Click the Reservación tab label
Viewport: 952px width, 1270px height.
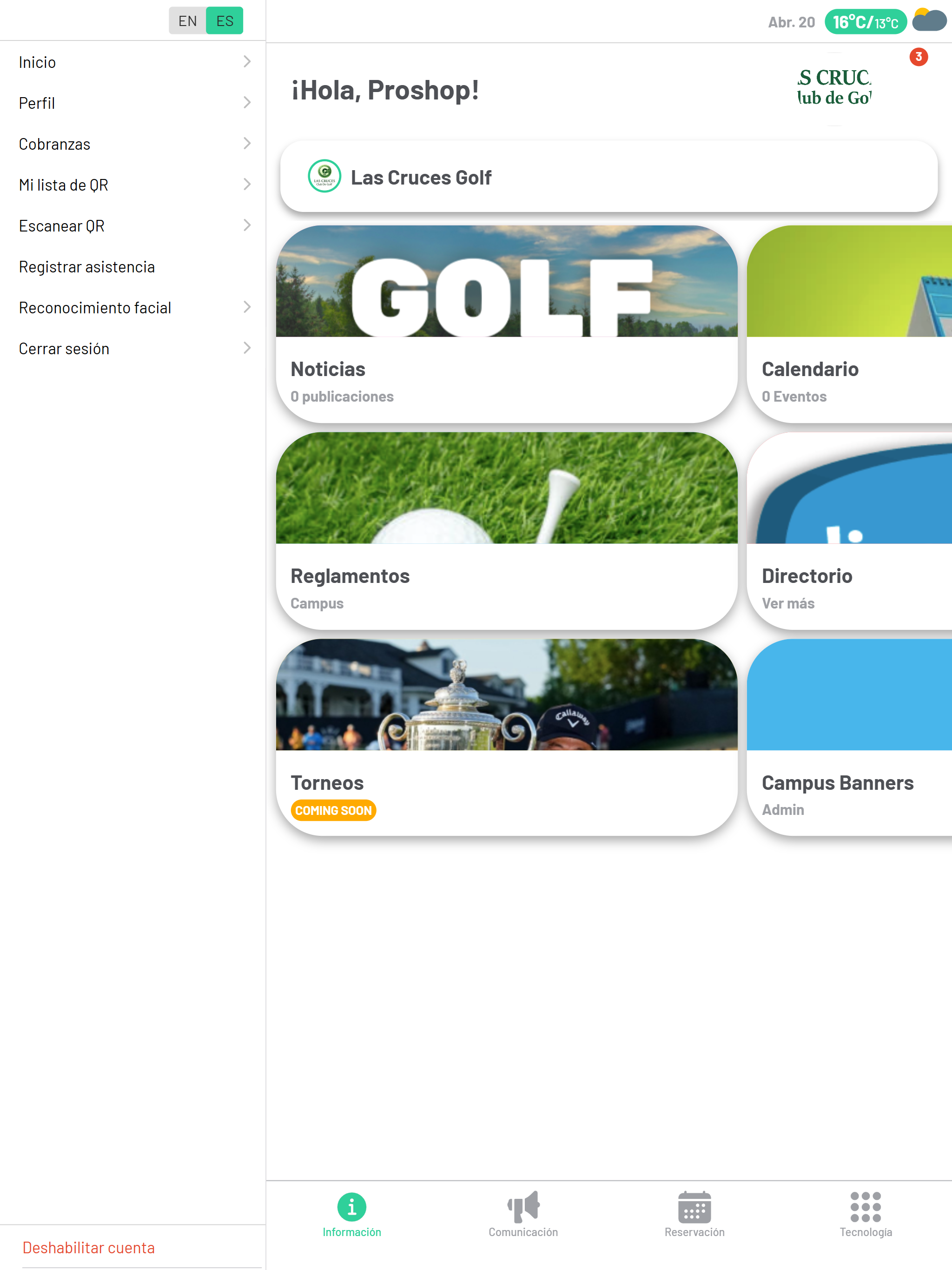694,1232
